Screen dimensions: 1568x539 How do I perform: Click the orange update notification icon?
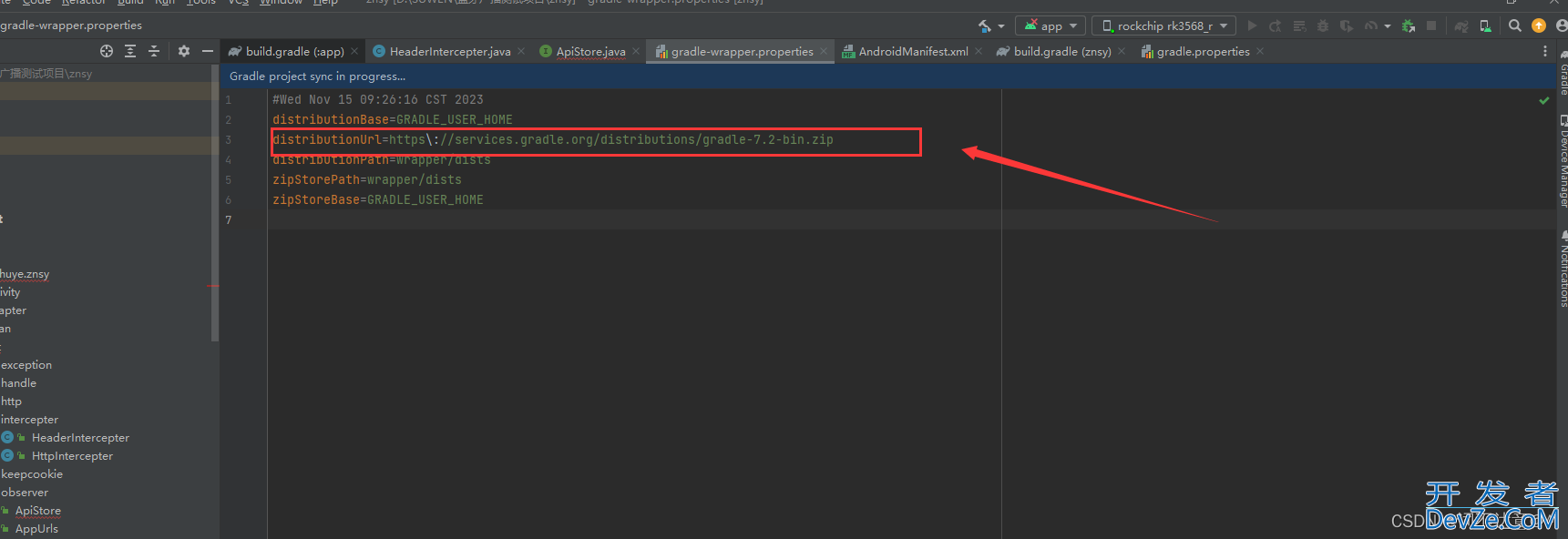point(1539,25)
